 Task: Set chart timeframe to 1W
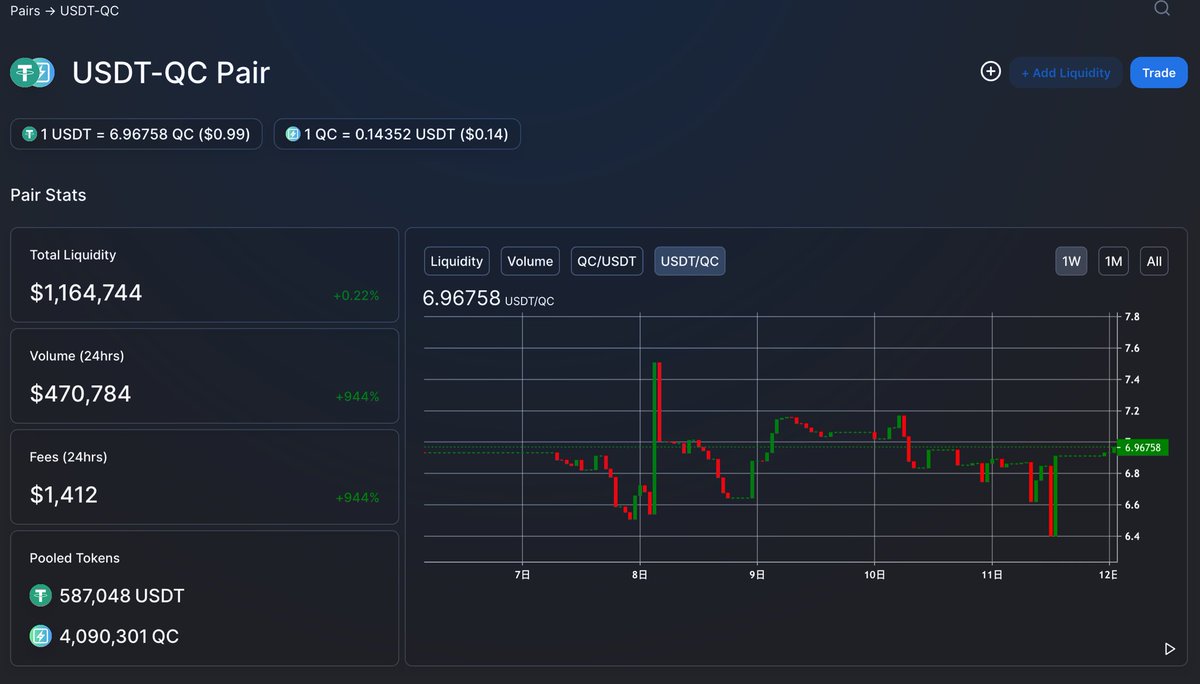click(x=1071, y=261)
